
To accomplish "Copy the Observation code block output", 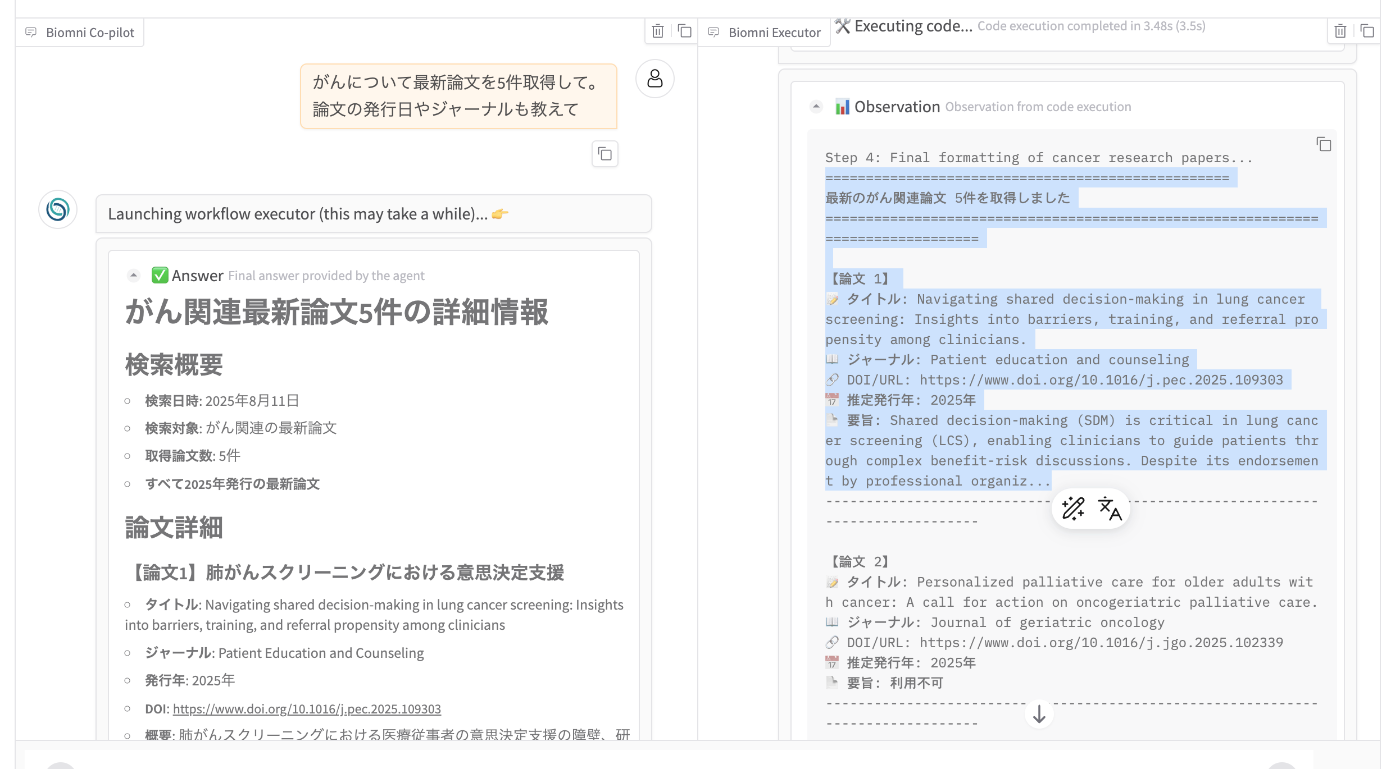I will click(1323, 144).
